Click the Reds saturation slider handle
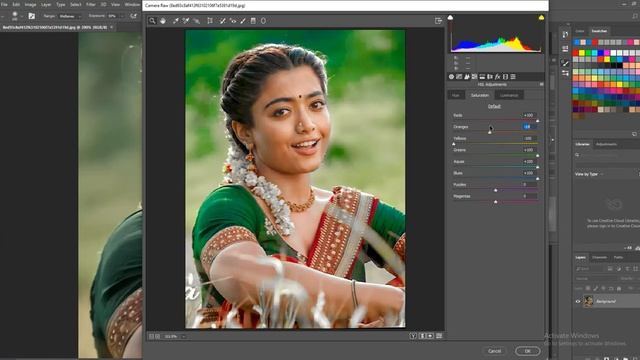640x360 pixels. (537, 121)
